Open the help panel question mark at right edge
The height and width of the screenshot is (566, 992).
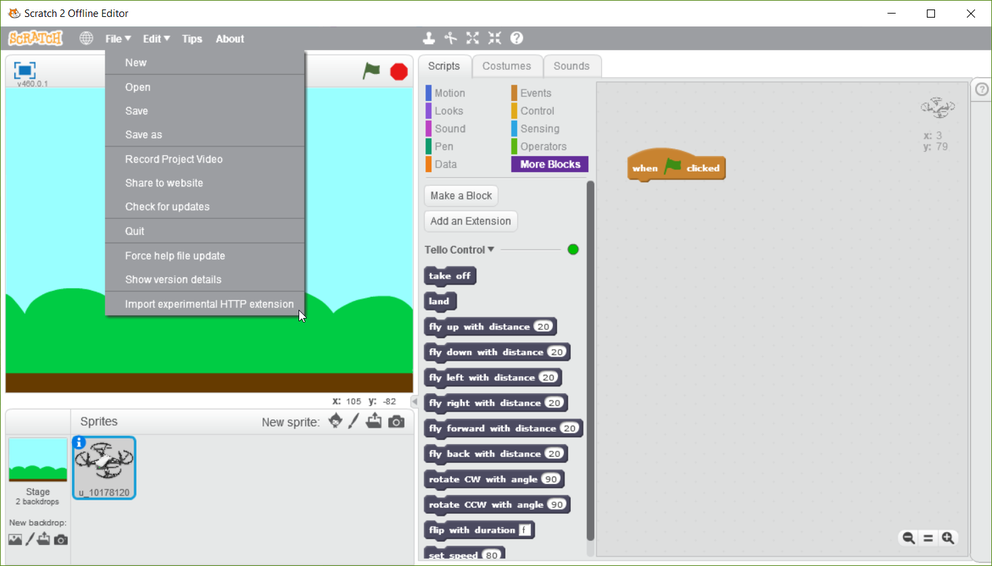click(x=981, y=89)
